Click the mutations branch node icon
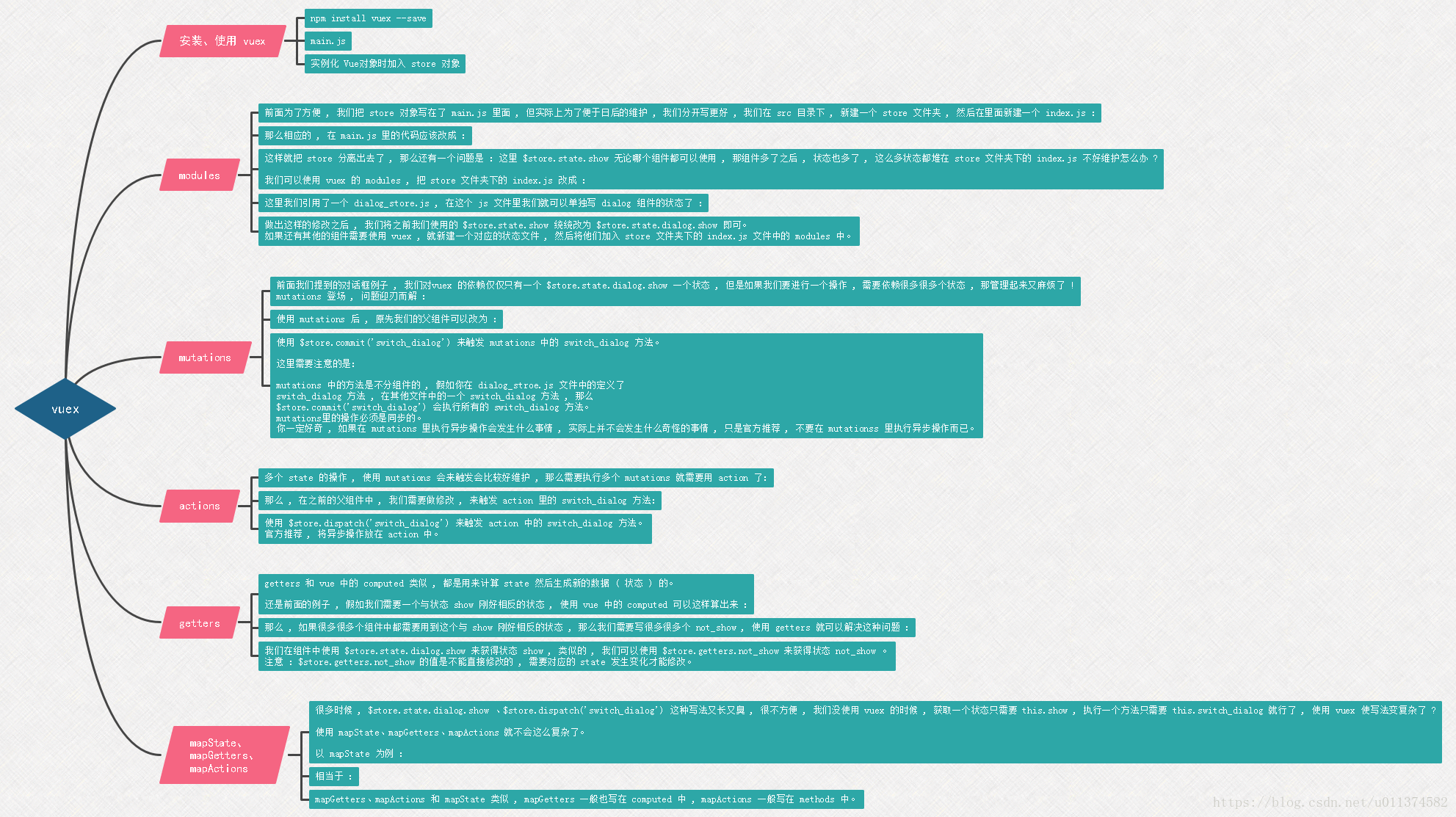 [x=203, y=356]
